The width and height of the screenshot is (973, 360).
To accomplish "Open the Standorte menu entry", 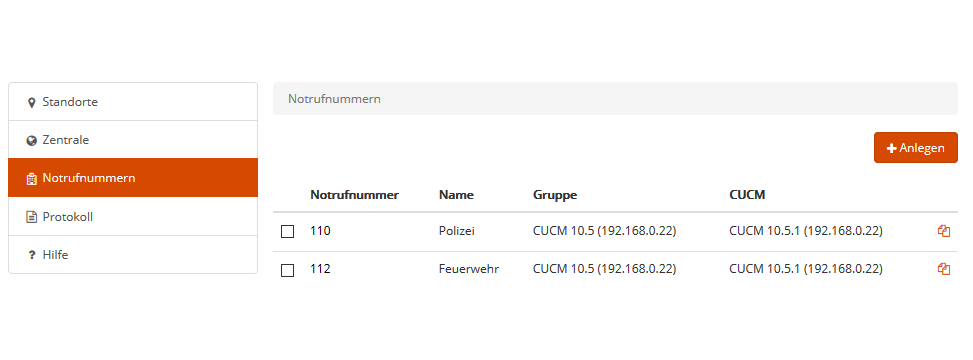I will (x=133, y=102).
